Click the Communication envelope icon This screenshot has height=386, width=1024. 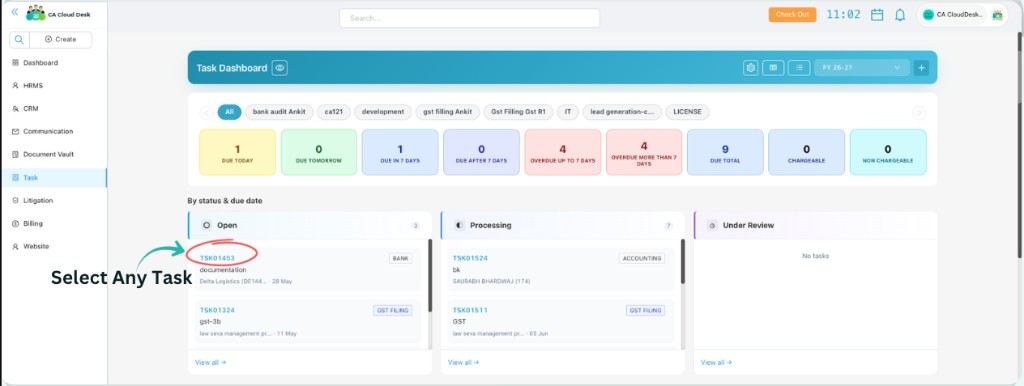(16, 131)
